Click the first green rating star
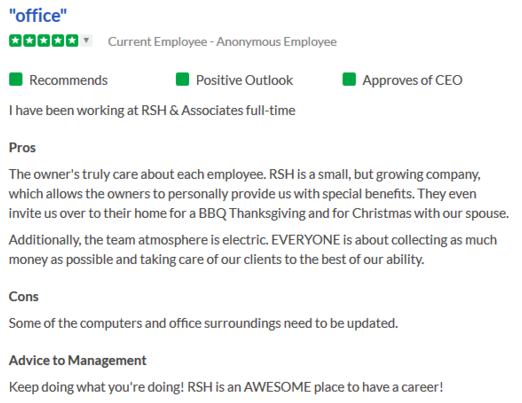 tap(15, 41)
